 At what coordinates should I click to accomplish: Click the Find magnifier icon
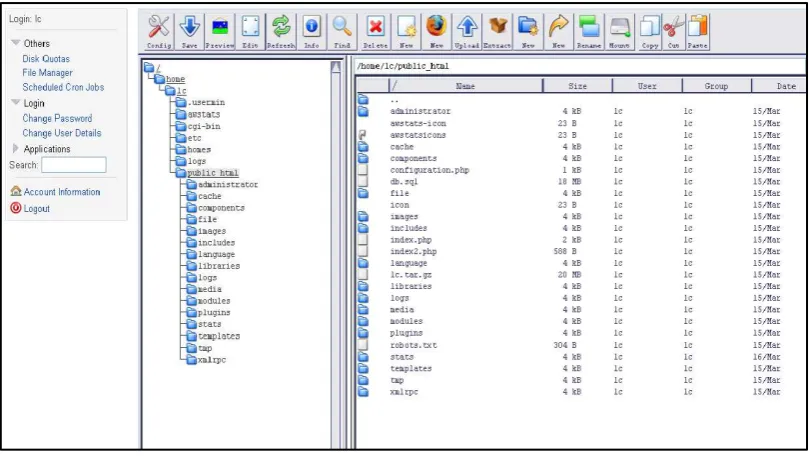[342, 31]
